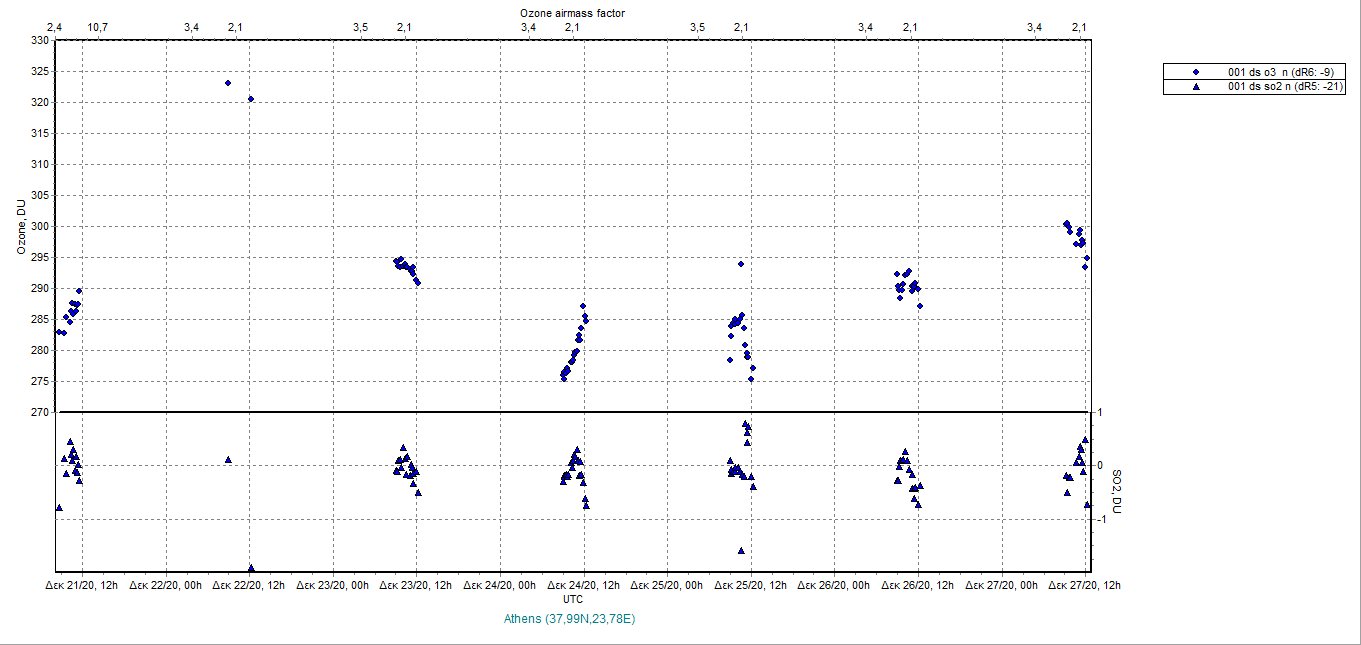Click the blue diamond marker in the legend
Viewport: 1361px width, 645px height.
pyautogui.click(x=1195, y=73)
